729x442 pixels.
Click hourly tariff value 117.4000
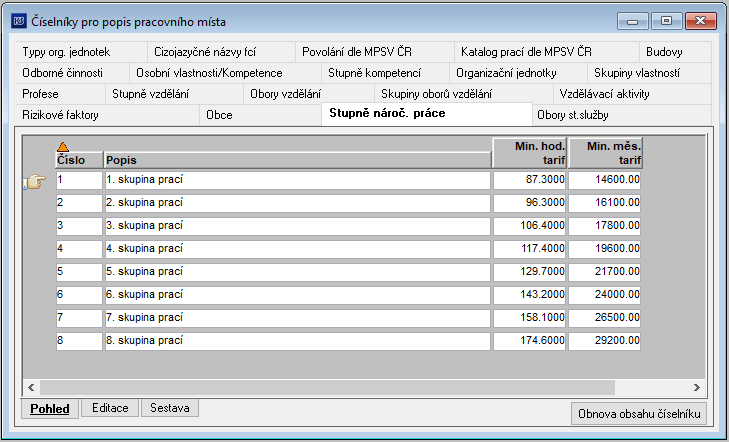[x=529, y=249]
